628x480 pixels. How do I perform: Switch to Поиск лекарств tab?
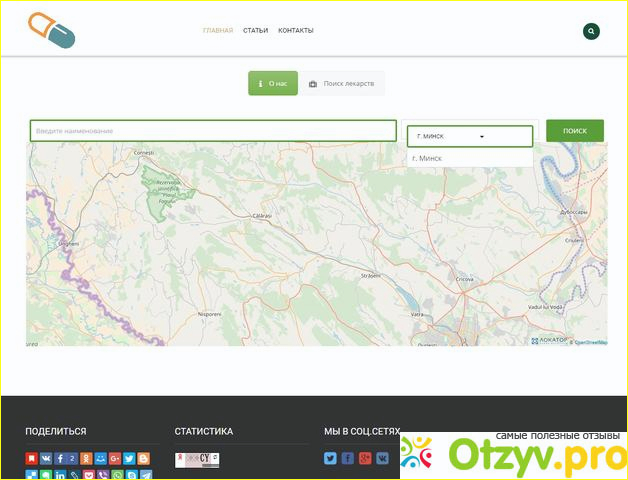tap(342, 84)
